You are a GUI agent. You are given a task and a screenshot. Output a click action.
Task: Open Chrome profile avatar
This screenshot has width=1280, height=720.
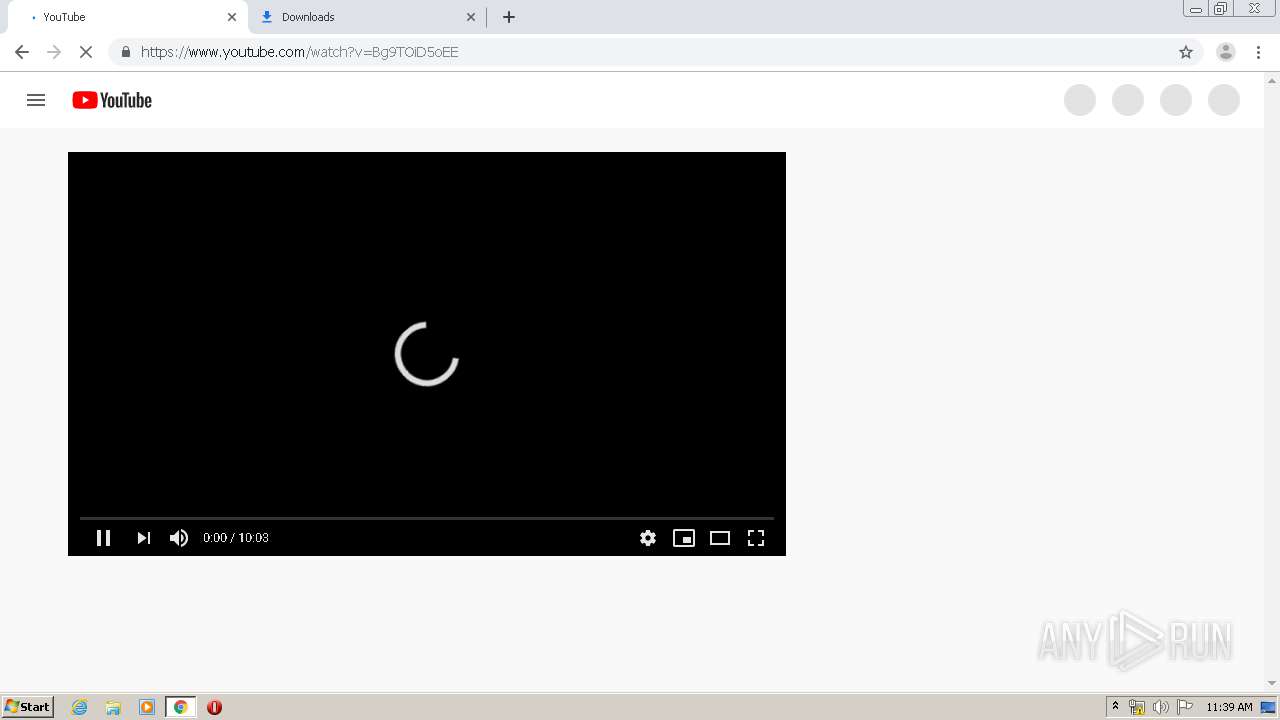1226,52
